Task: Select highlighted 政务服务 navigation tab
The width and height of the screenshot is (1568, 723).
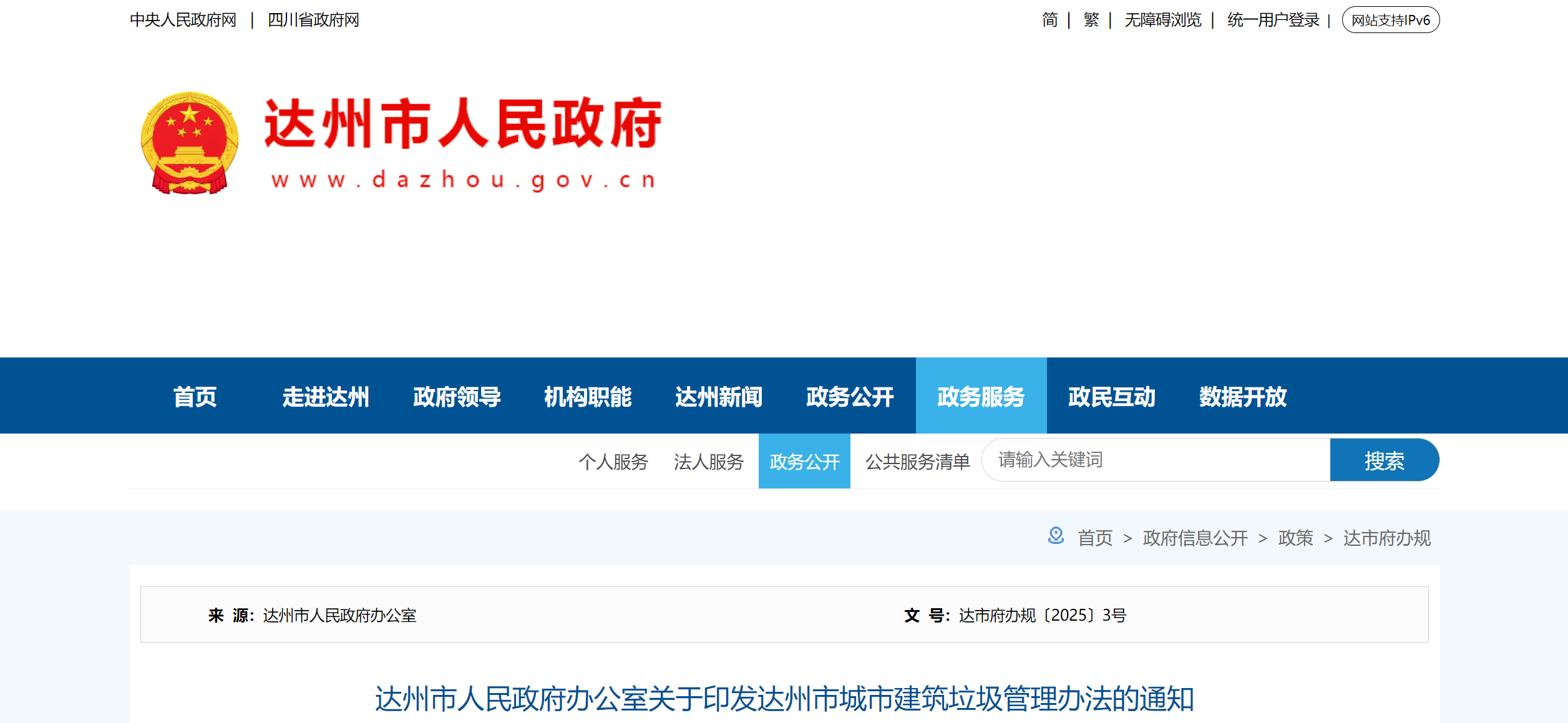Action: click(x=981, y=397)
